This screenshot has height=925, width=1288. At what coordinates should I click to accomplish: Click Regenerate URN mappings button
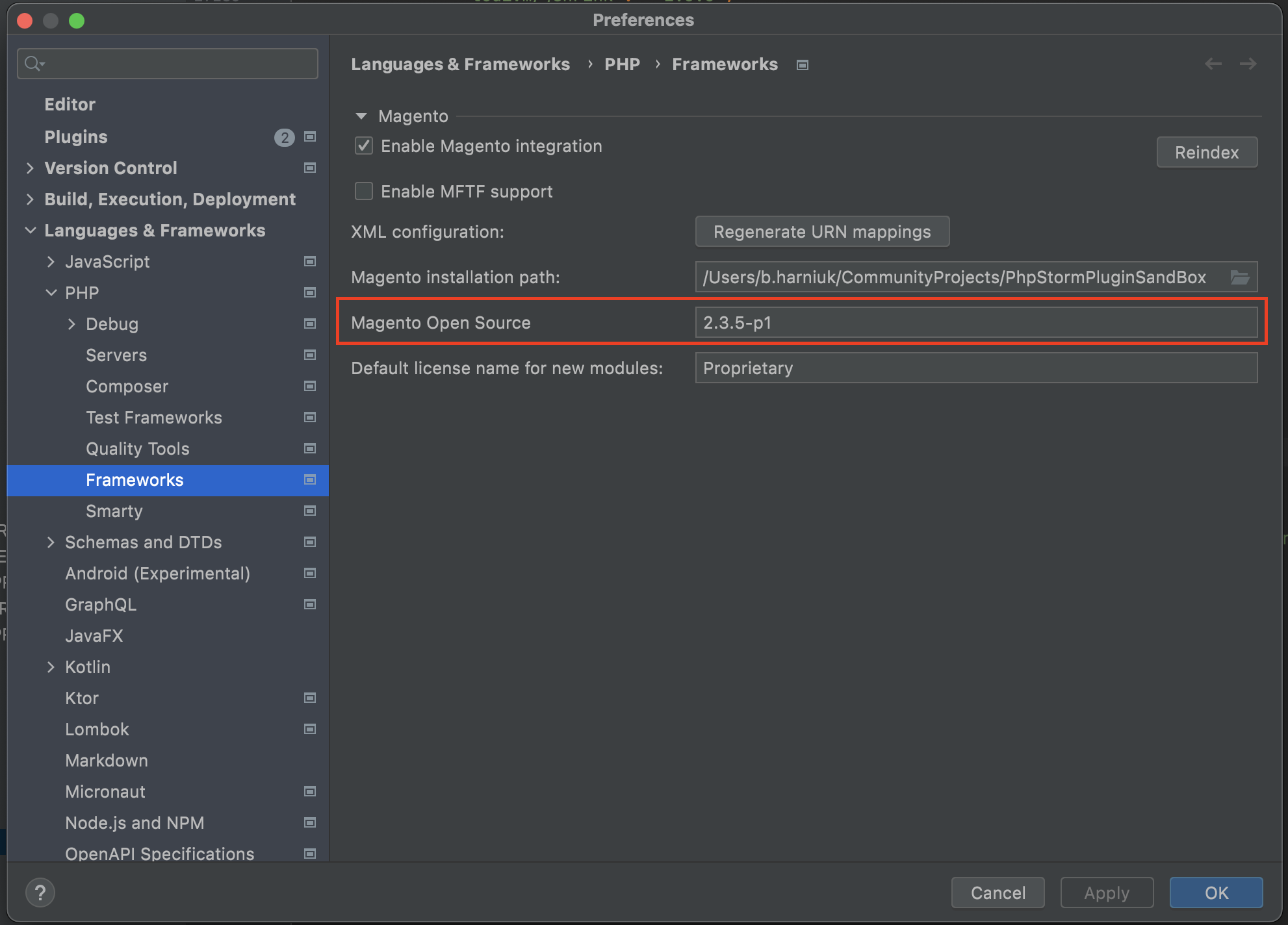[x=821, y=232]
